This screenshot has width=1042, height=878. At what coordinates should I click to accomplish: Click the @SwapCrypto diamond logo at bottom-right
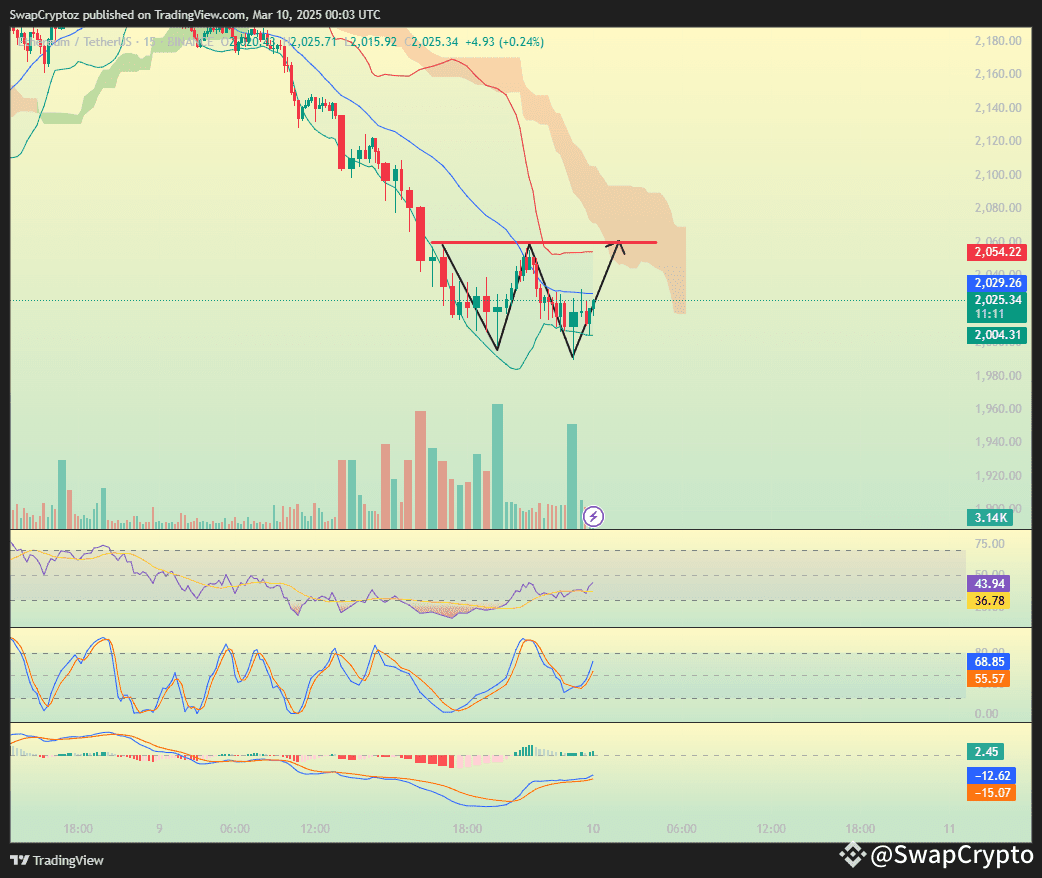pyautogui.click(x=853, y=855)
